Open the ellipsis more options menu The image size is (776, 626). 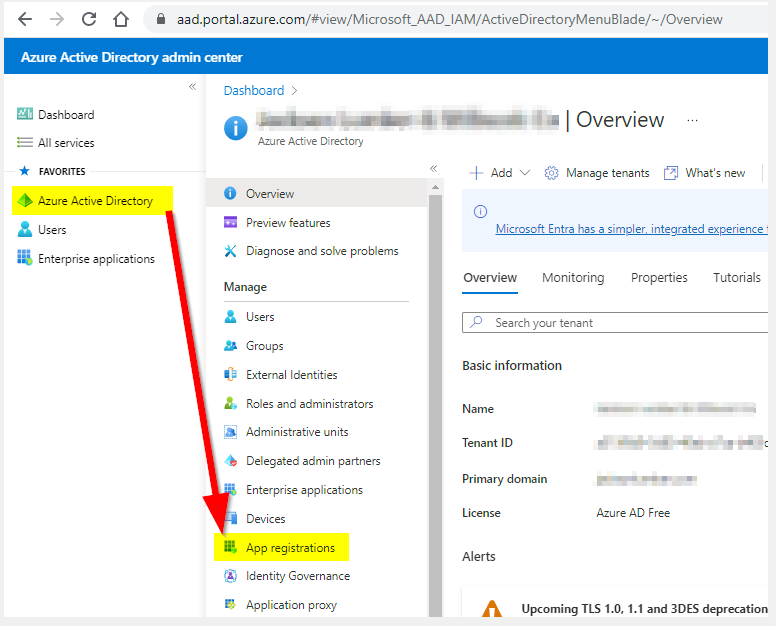click(x=692, y=120)
